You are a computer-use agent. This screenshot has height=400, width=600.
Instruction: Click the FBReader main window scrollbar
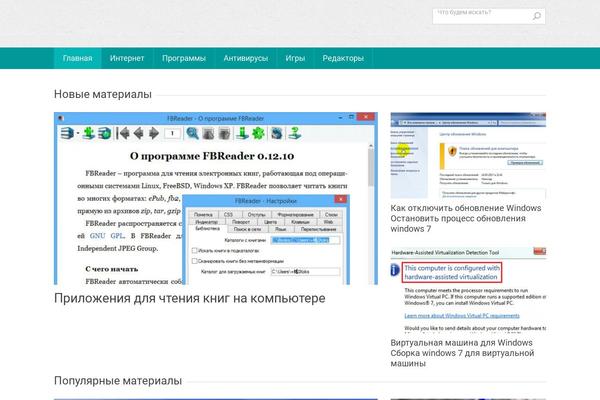click(x=370, y=213)
